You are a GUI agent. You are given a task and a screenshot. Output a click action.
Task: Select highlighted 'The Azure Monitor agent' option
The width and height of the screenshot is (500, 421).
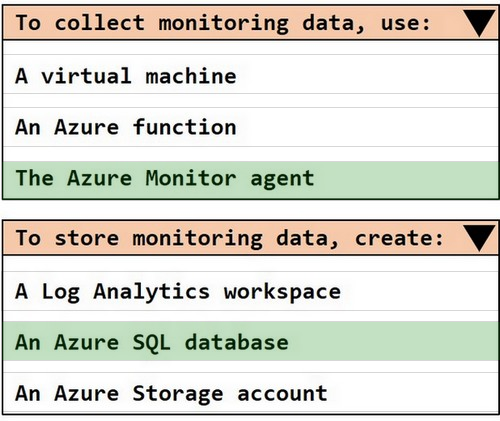click(251, 180)
